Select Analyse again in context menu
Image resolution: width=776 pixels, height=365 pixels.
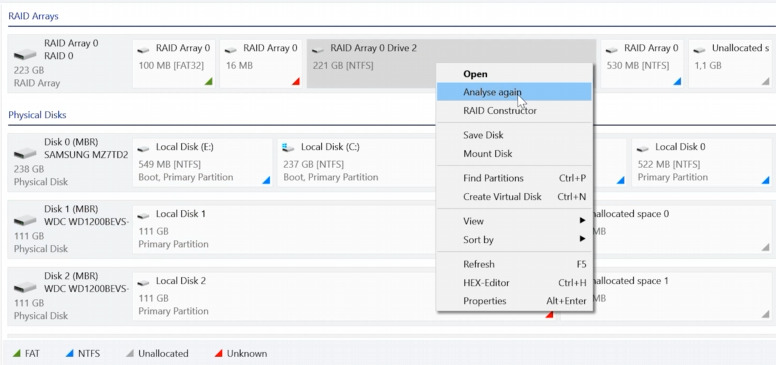point(514,92)
